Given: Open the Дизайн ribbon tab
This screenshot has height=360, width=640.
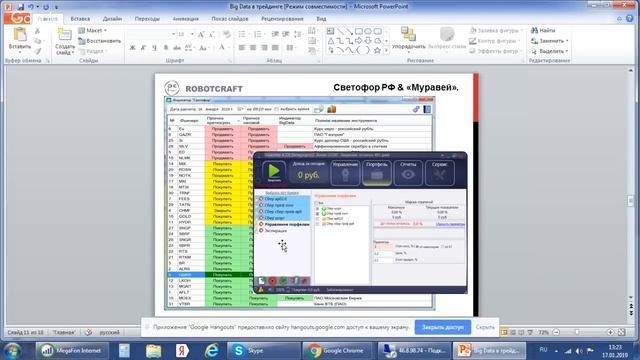Looking at the screenshot, I should [x=112, y=19].
